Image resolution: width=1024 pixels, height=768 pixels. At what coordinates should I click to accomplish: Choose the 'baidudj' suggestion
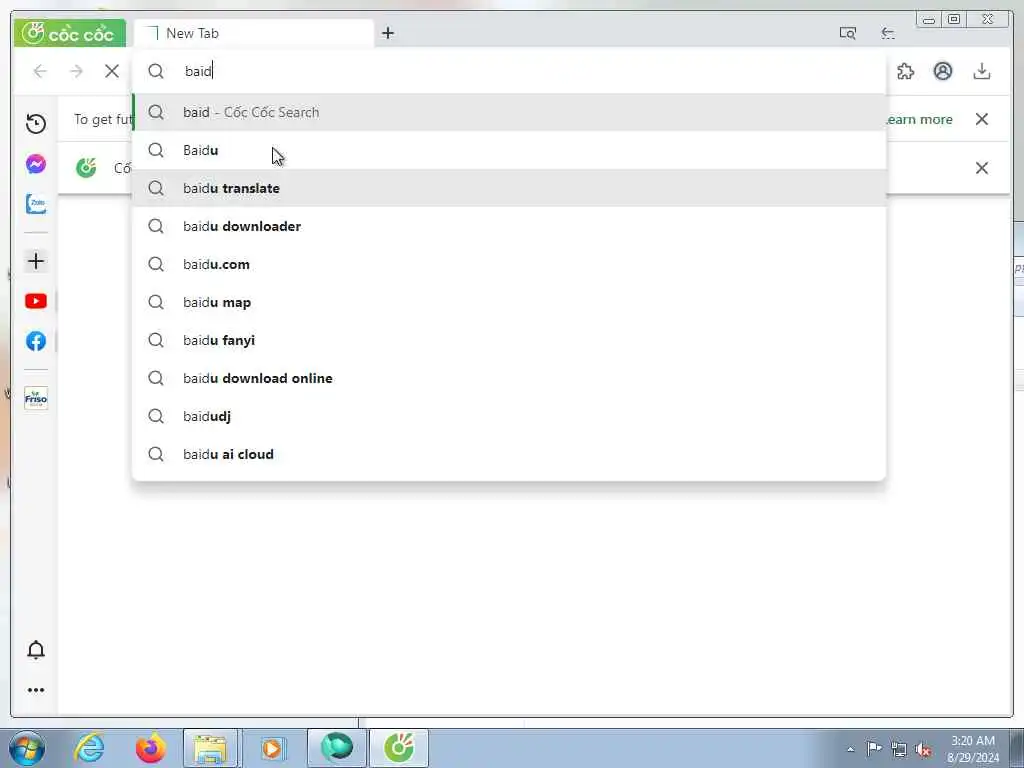tap(509, 416)
